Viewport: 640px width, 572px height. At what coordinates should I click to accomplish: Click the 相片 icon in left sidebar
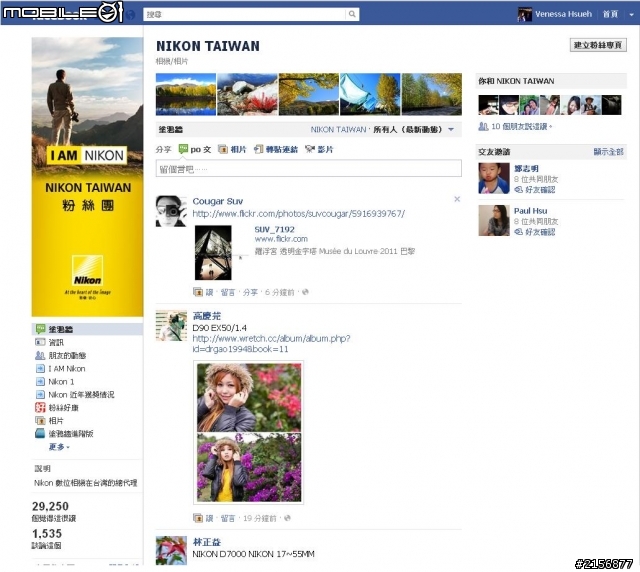coord(40,421)
